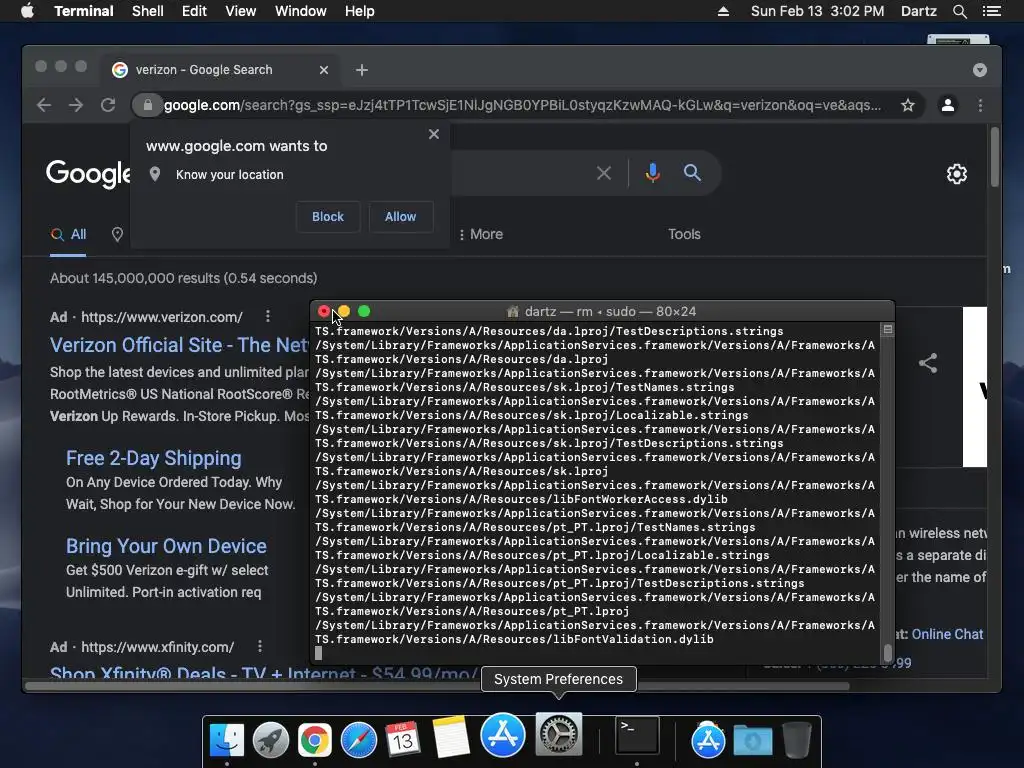Bookmark this page with star icon
The height and width of the screenshot is (768, 1024).
[x=908, y=105]
